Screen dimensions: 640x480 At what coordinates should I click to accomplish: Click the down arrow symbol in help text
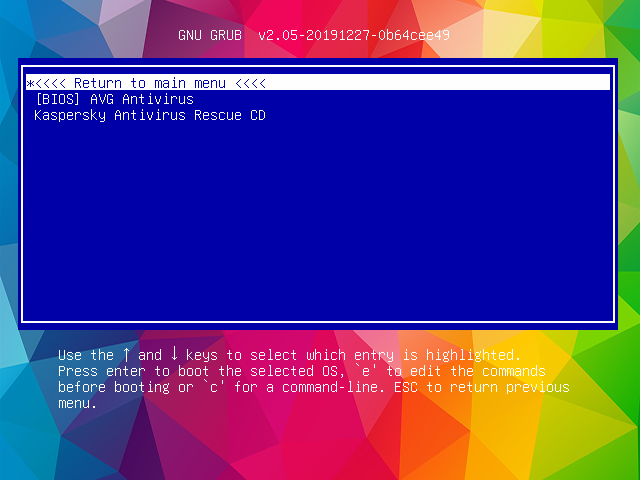[174, 354]
